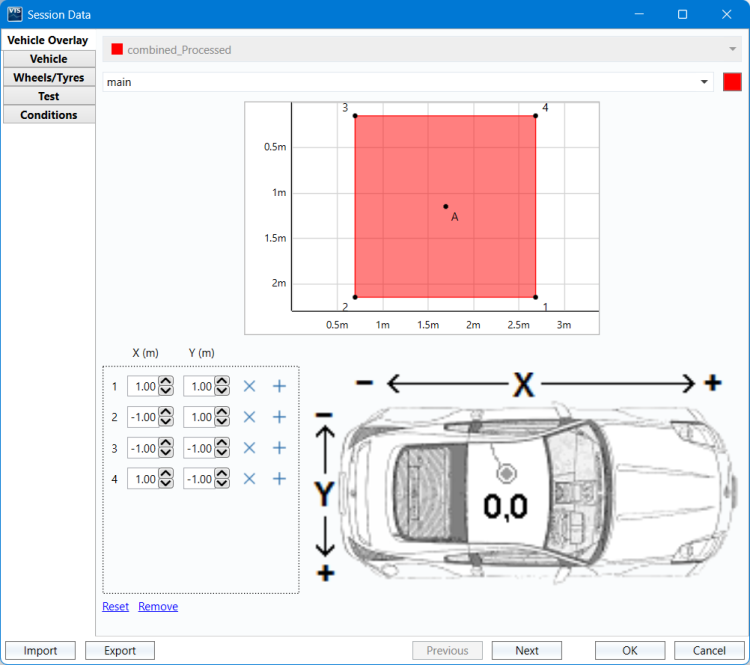Image resolution: width=750 pixels, height=665 pixels.
Task: Click center point A on the plot
Action: coord(445,207)
